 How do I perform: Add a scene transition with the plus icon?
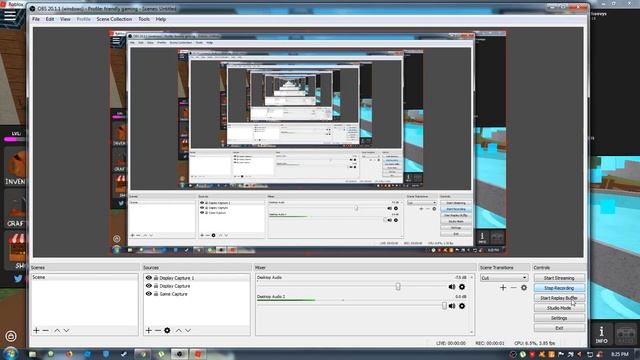[x=503, y=288]
